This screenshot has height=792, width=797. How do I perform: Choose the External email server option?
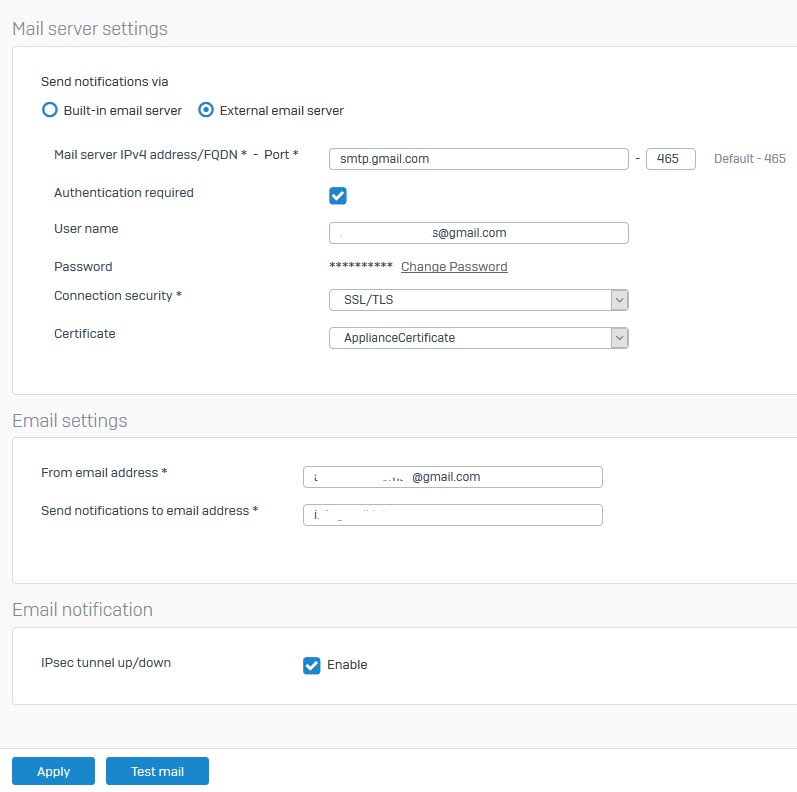tap(206, 111)
